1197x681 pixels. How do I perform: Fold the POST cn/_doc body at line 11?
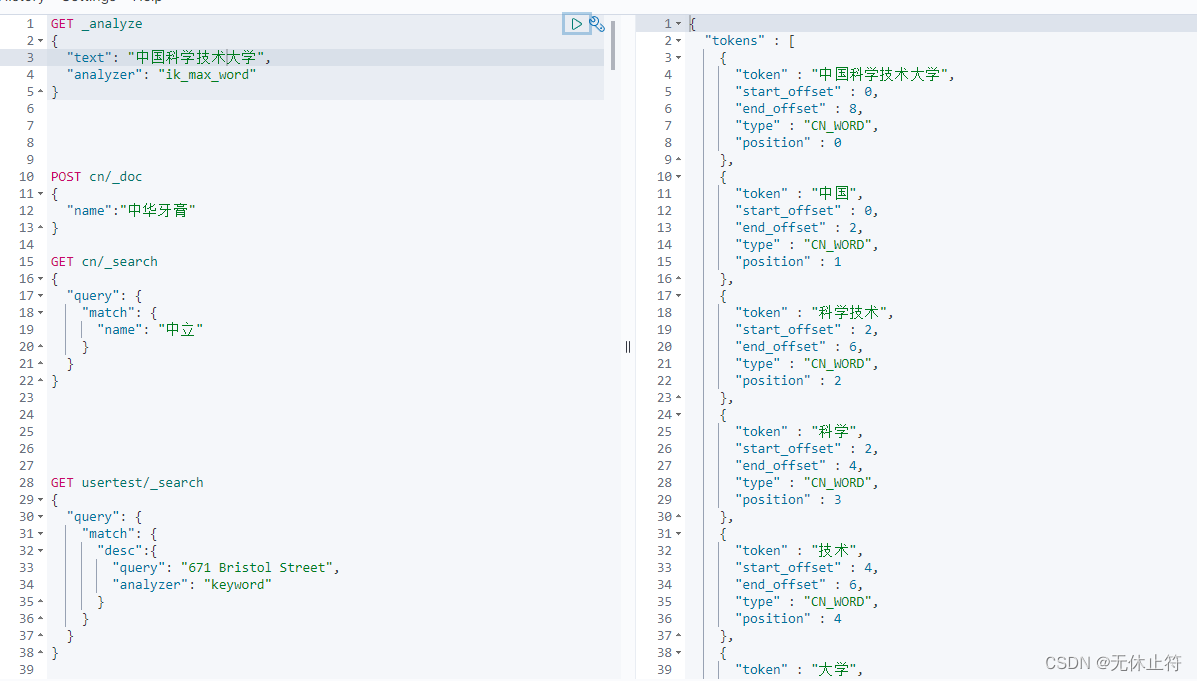point(40,194)
